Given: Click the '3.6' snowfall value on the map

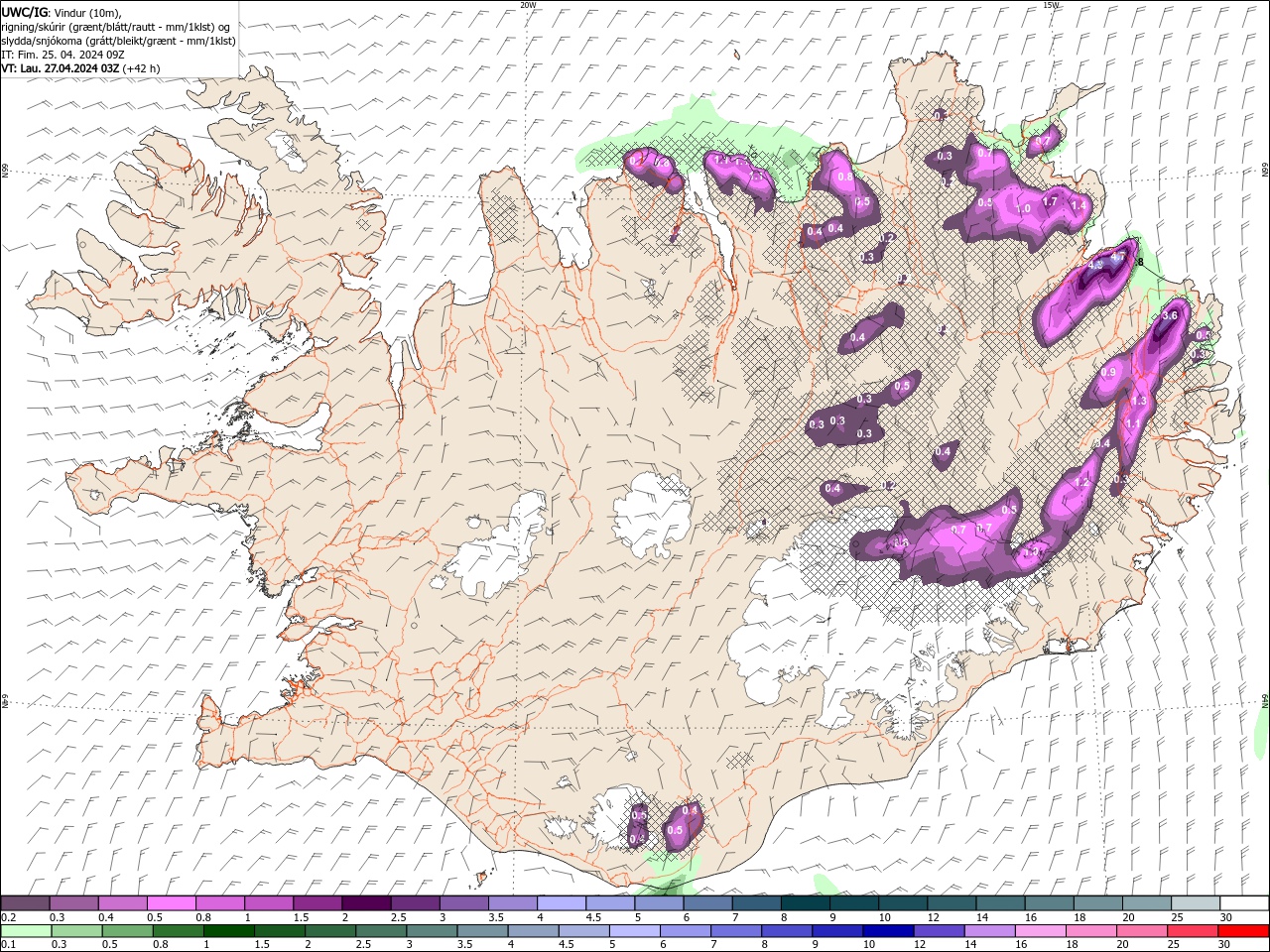Looking at the screenshot, I should [x=1169, y=315].
